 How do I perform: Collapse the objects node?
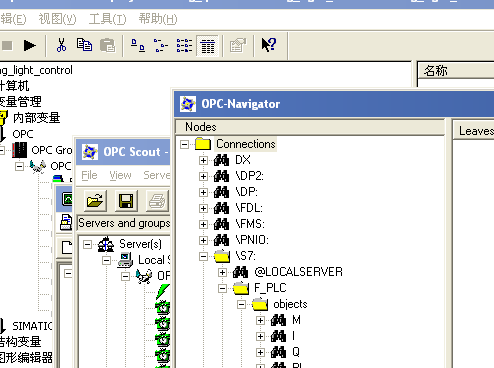241,304
